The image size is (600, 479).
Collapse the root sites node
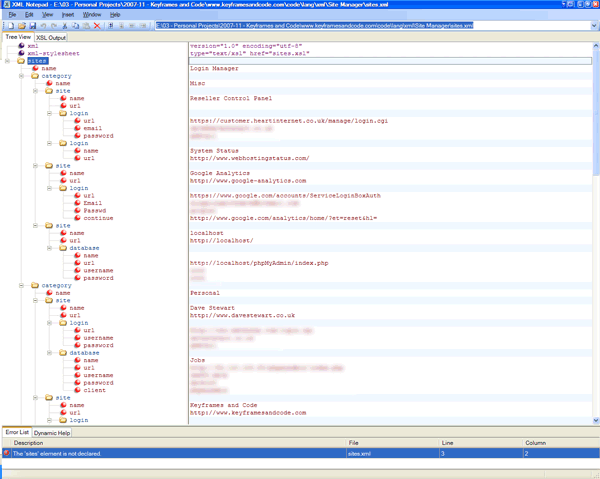(x=7, y=61)
